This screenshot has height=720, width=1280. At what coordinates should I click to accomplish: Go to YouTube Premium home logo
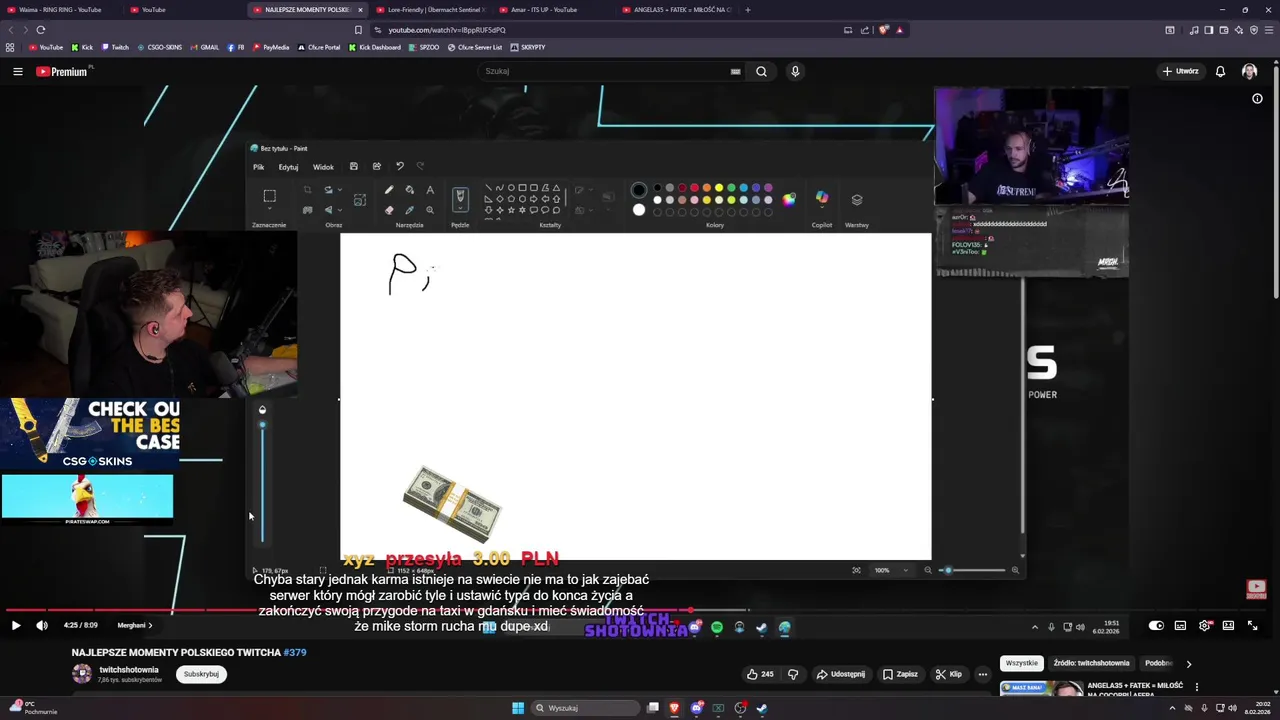[62, 71]
